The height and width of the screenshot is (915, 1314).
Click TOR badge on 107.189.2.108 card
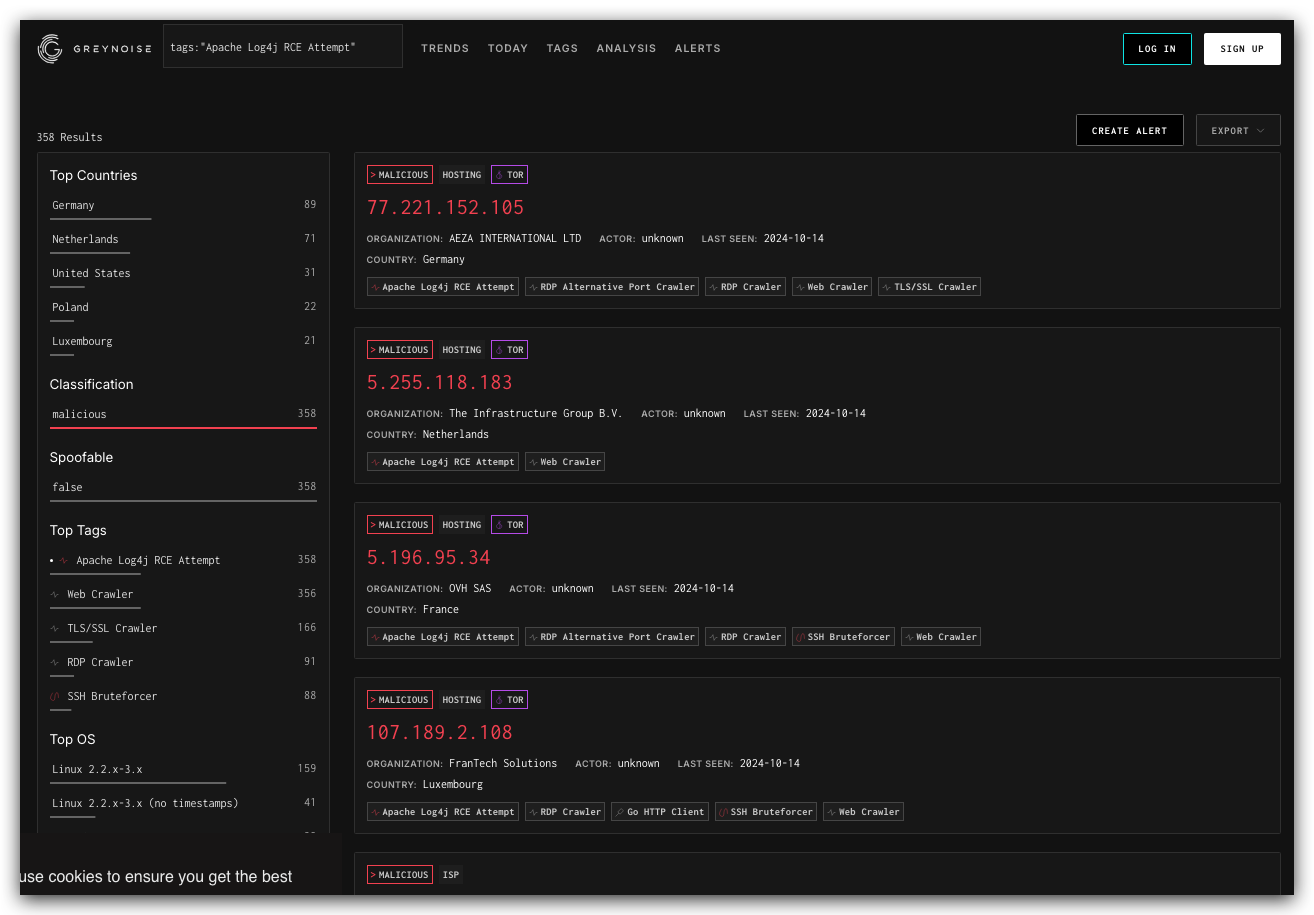(509, 700)
